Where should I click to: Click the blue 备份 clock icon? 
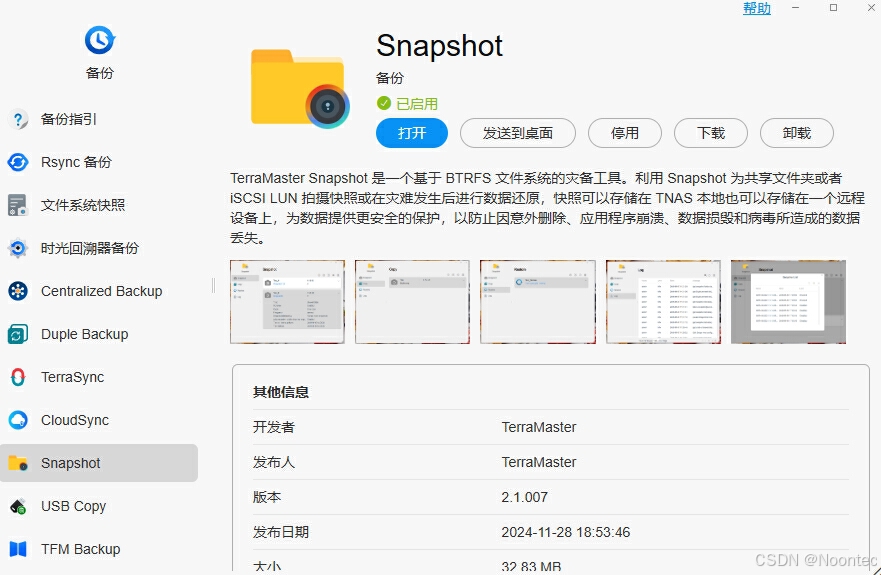99,40
